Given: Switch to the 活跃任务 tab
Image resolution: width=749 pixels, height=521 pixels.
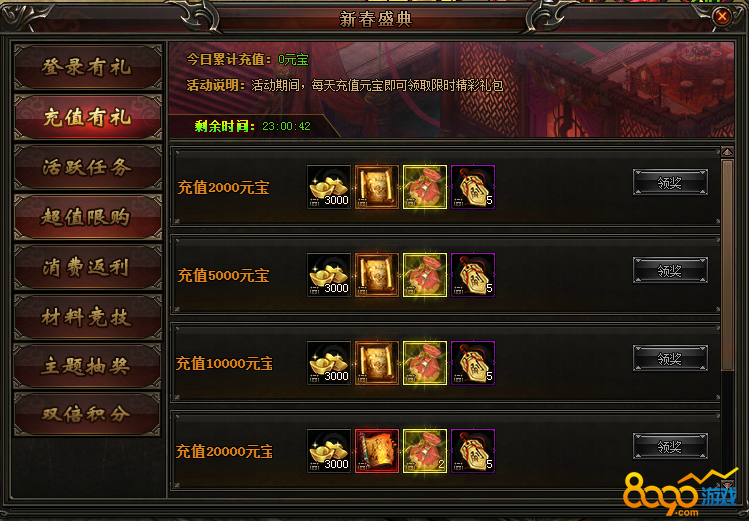Looking at the screenshot, I should pyautogui.click(x=88, y=167).
